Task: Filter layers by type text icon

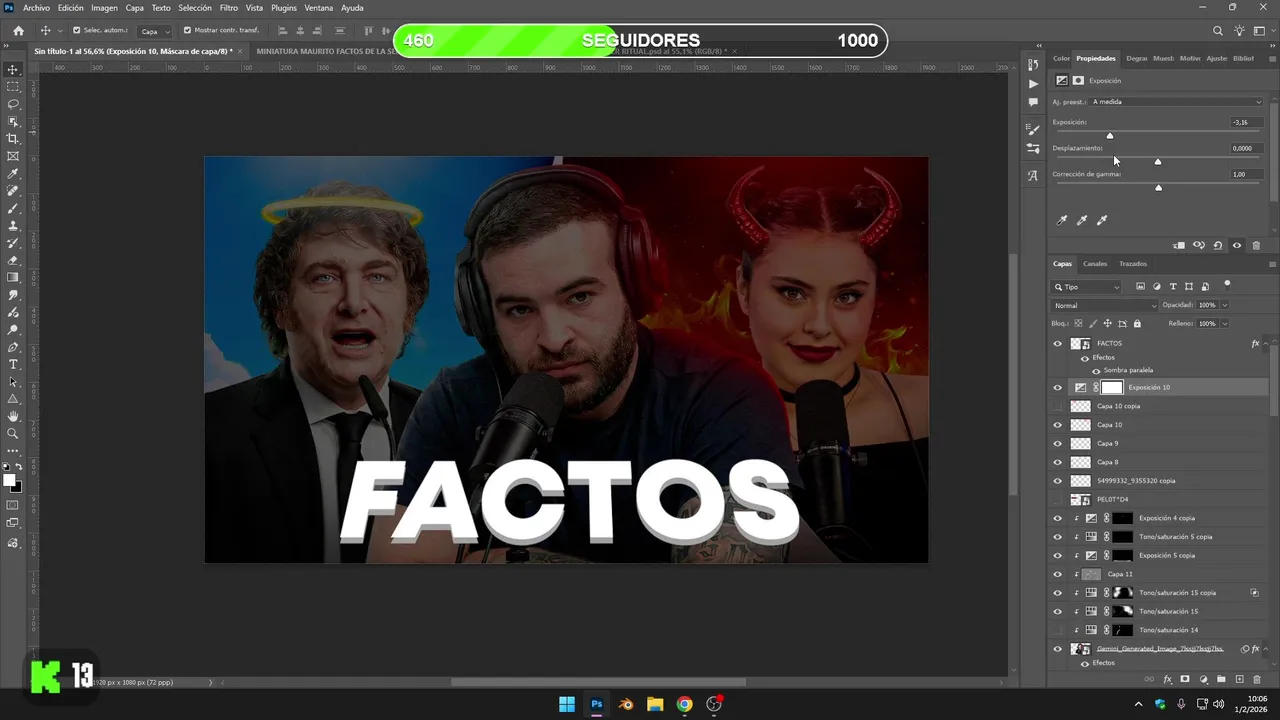Action: 1173,287
